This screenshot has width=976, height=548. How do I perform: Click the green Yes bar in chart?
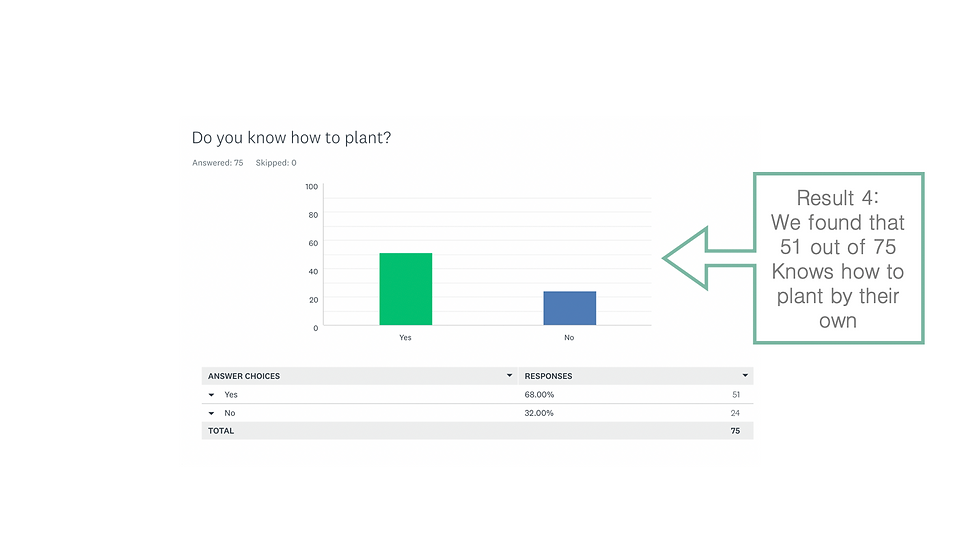tap(406, 289)
